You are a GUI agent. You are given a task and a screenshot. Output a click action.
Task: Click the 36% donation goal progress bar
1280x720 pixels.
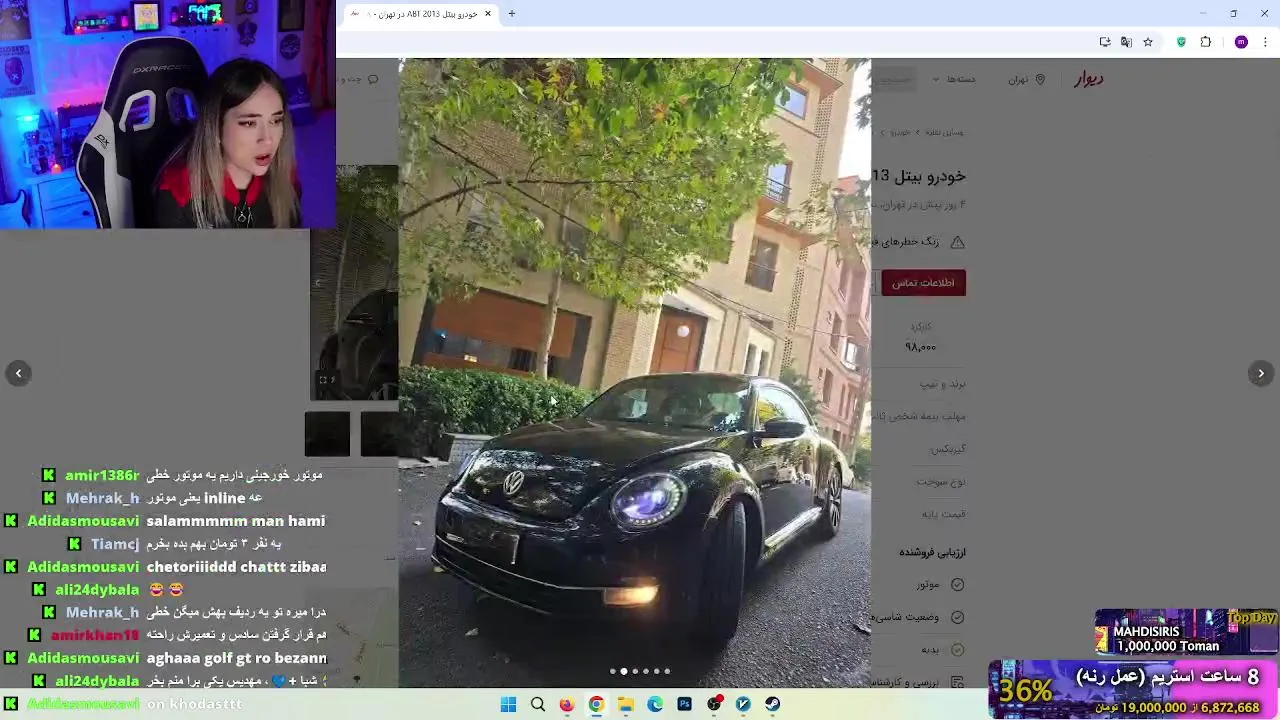(x=1133, y=689)
